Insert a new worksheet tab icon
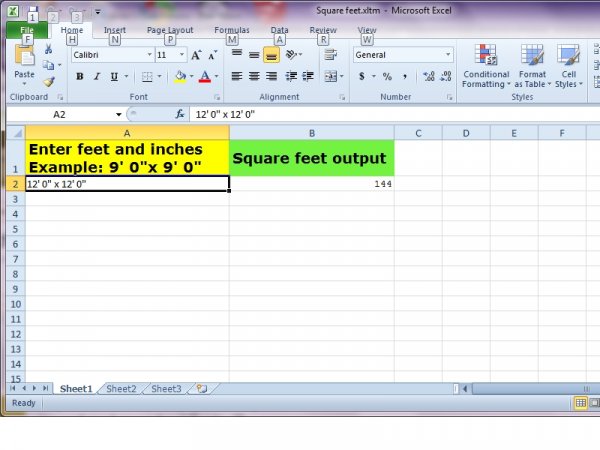This screenshot has width=600, height=450. coord(202,389)
